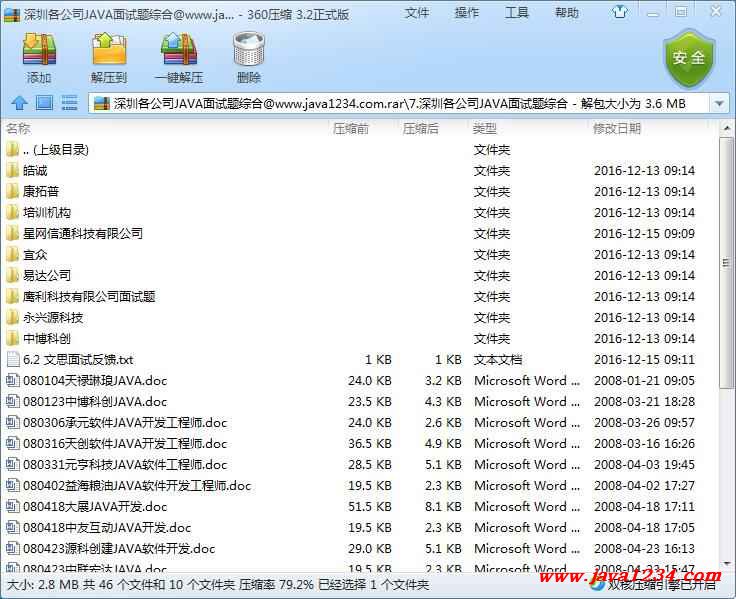This screenshot has height=599, width=736.
Task: Open the 操作 menu
Action: pos(467,13)
